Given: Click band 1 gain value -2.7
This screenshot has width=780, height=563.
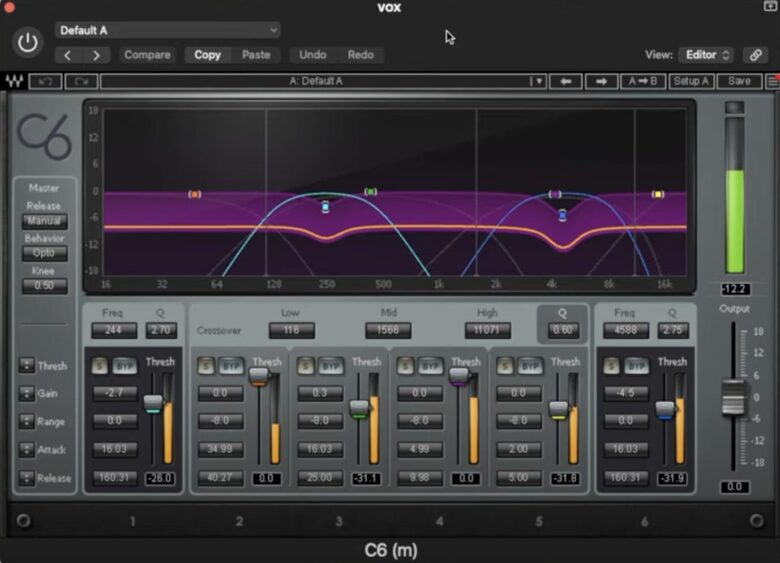Looking at the screenshot, I should pos(115,393).
